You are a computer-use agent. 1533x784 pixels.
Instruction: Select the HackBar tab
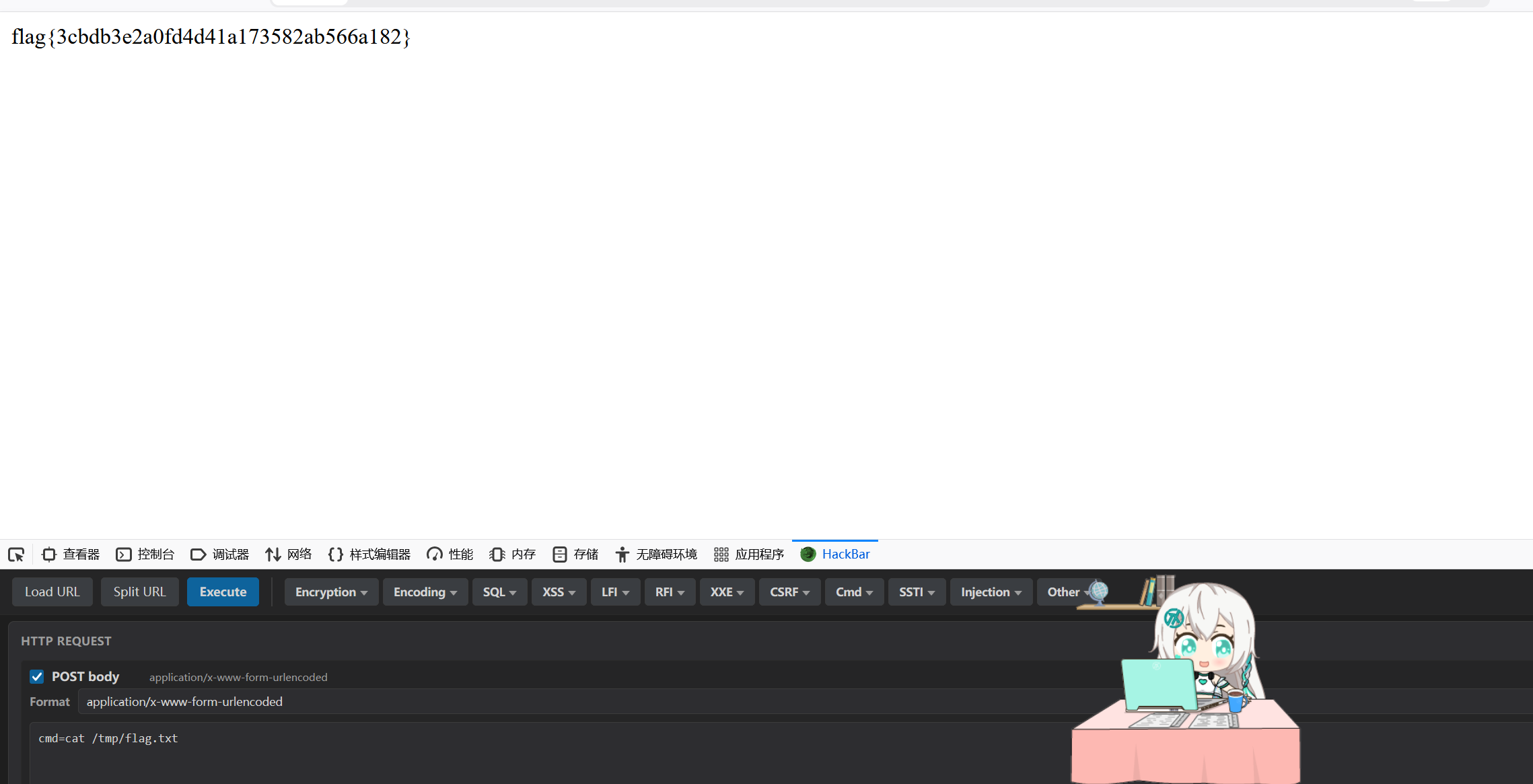point(835,555)
